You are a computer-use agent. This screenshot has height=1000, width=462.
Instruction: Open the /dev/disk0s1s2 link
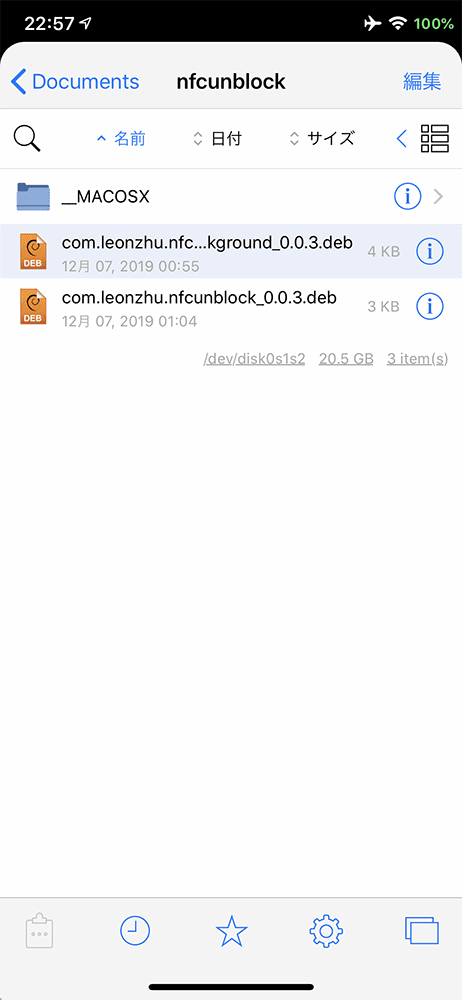[x=254, y=359]
